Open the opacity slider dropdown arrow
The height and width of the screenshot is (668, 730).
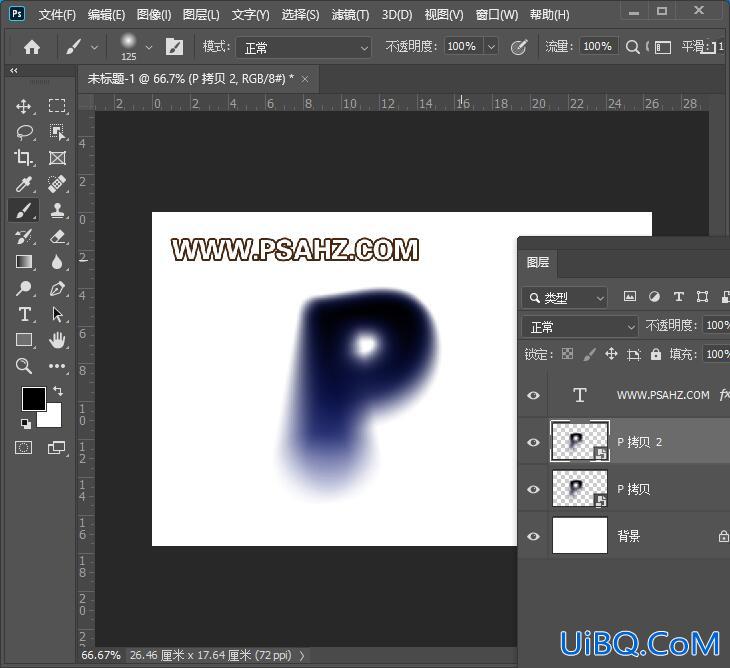click(491, 47)
